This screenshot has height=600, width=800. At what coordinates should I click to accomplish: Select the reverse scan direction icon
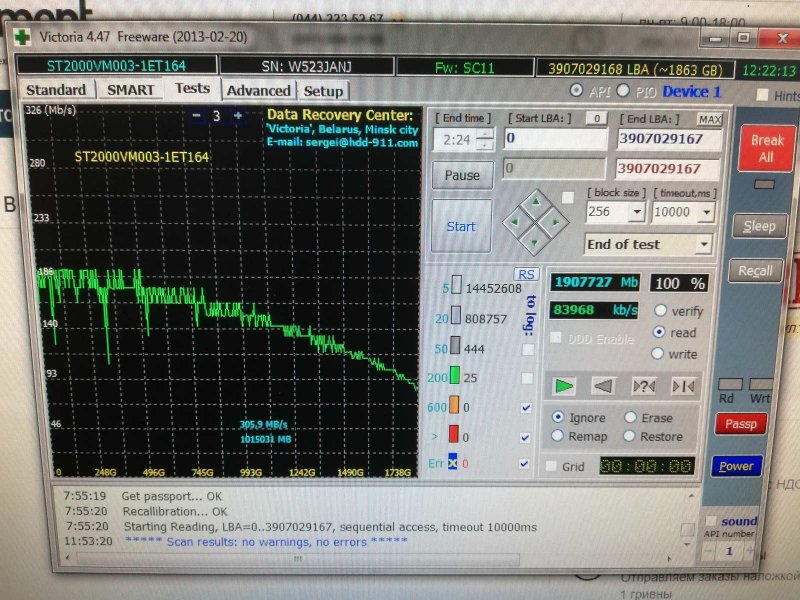(604, 386)
